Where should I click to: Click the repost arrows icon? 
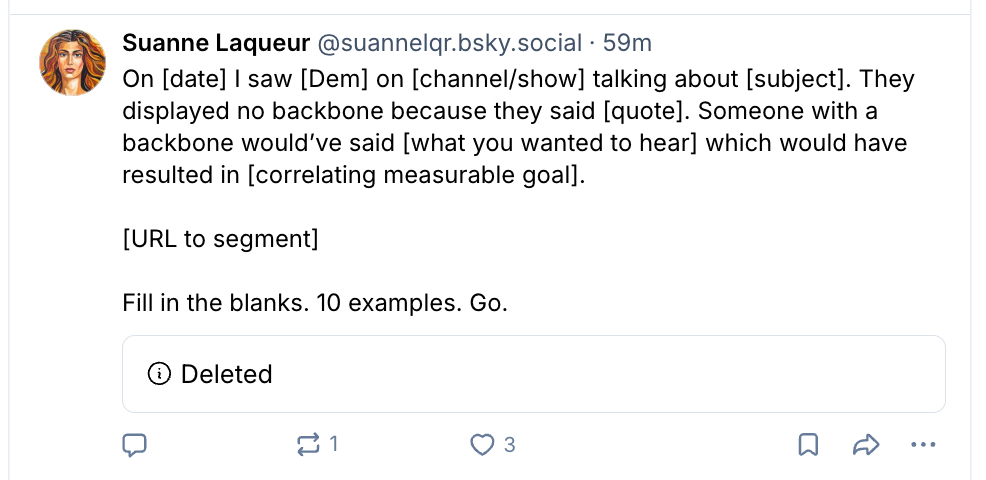click(x=308, y=444)
